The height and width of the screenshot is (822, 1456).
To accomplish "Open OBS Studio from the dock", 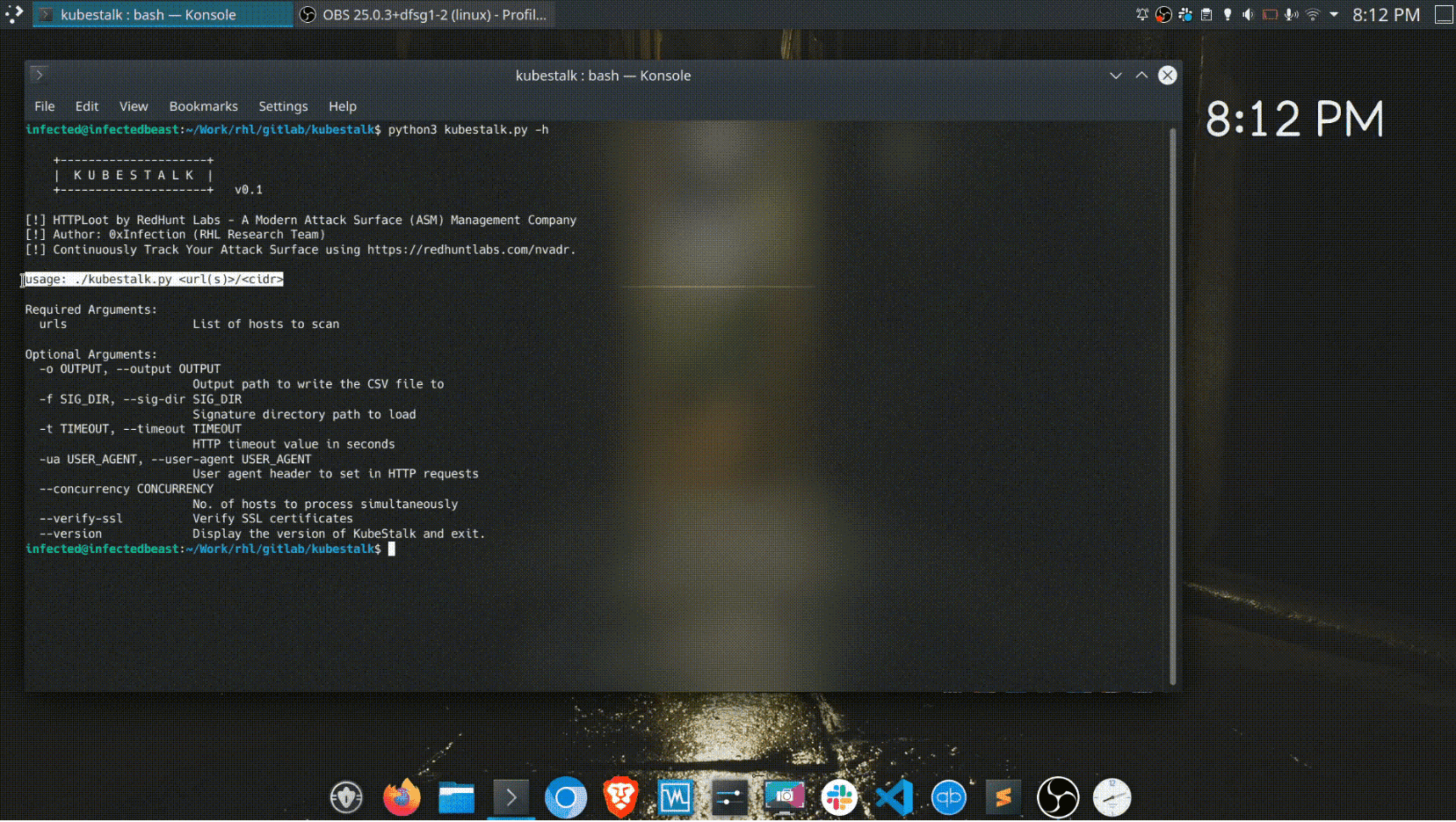I will [1058, 798].
